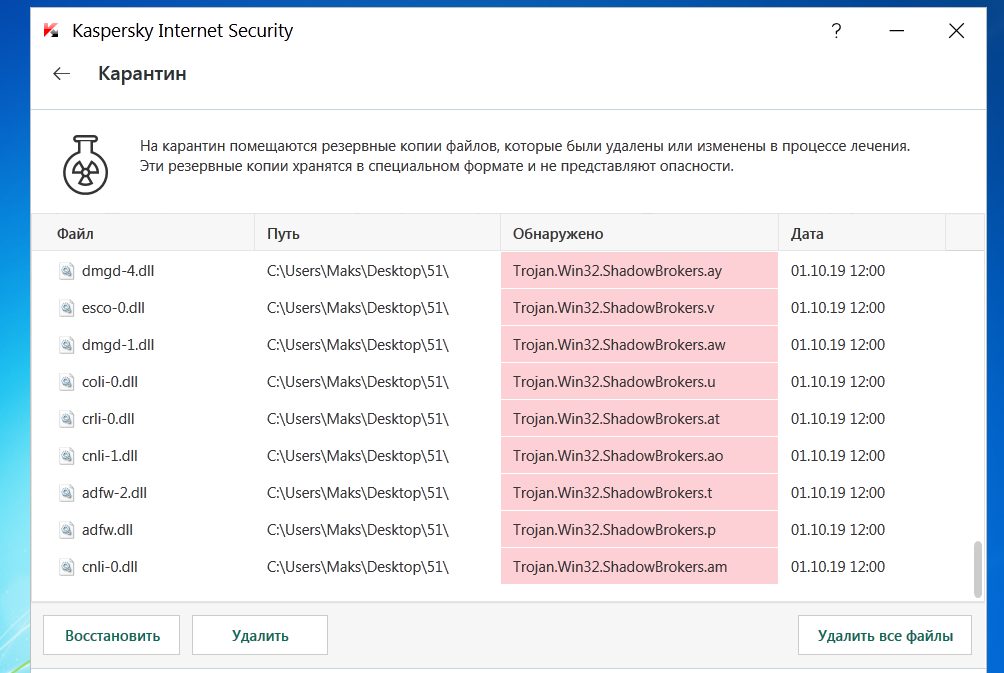Screen dimensions: 1004x673
Task: Select the esco-0.dll file icon
Action: (x=67, y=308)
